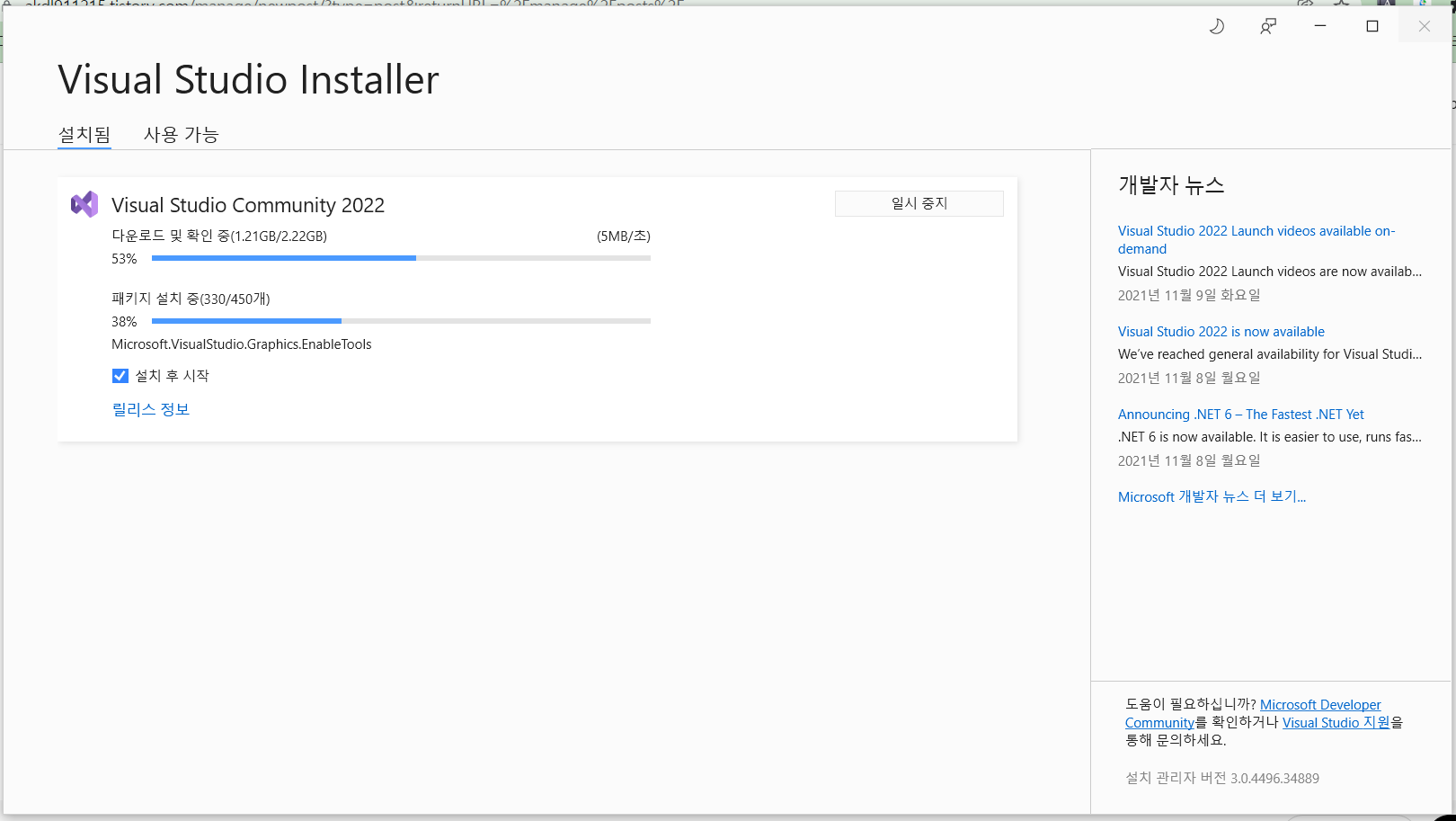
Task: Click 'Visual Studio 2022 Launch videos are now availab...' summary
Action: 1270,272
